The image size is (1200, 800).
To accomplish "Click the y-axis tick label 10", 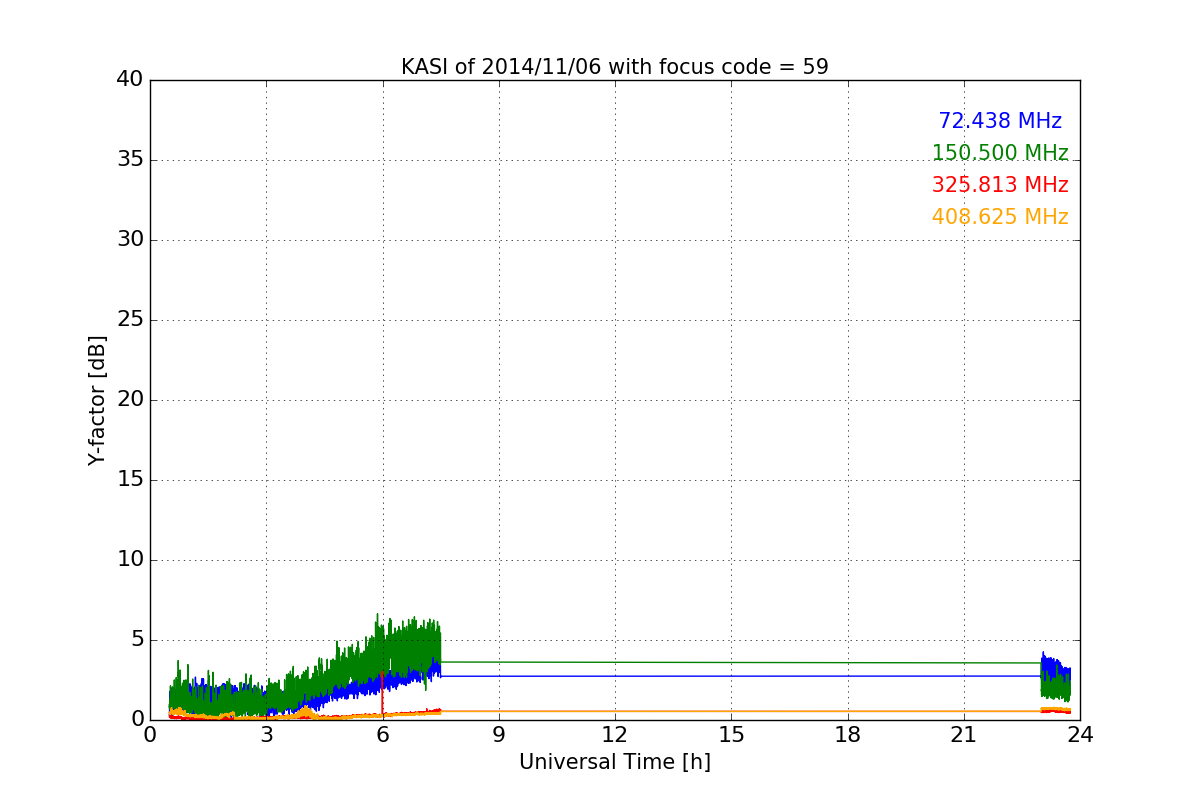I will 130,560.
